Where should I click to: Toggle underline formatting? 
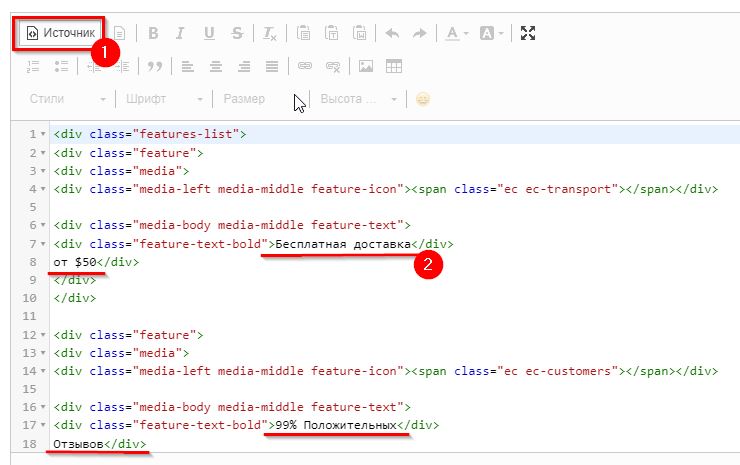pos(208,33)
